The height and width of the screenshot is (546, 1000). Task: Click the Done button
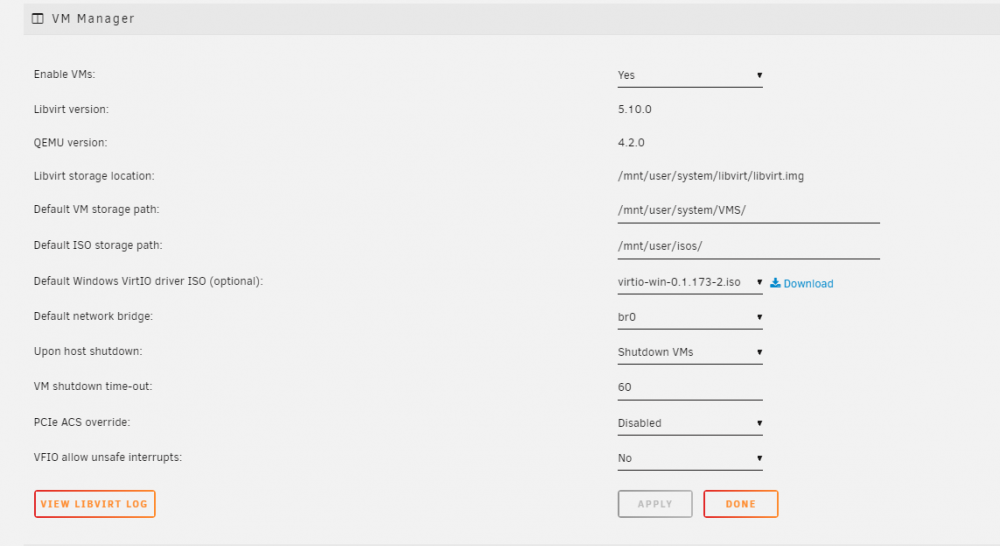(x=740, y=504)
